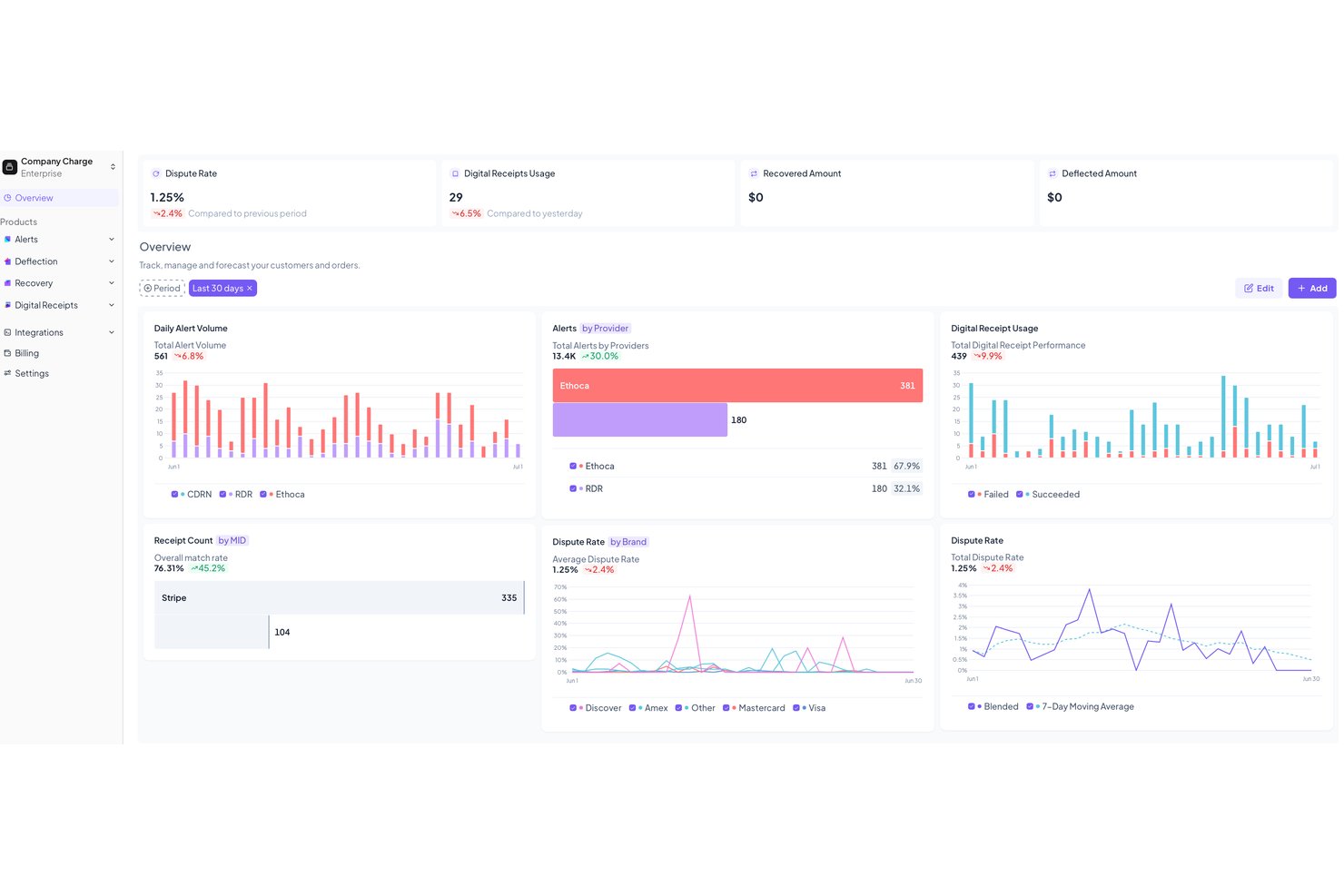Click the Alerts product icon
The image size is (1344, 896).
[7, 240]
